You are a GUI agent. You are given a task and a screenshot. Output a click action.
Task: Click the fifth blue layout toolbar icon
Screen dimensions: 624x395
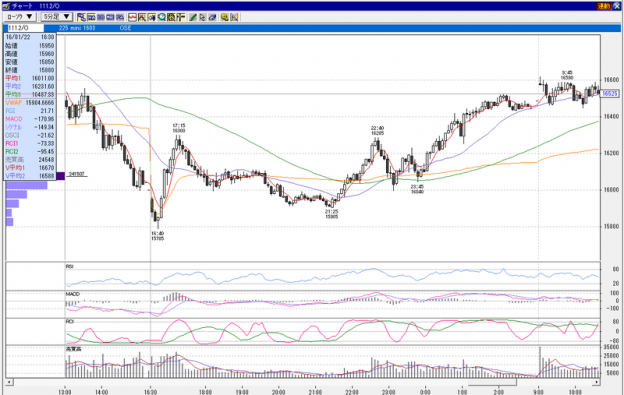coord(120,17)
